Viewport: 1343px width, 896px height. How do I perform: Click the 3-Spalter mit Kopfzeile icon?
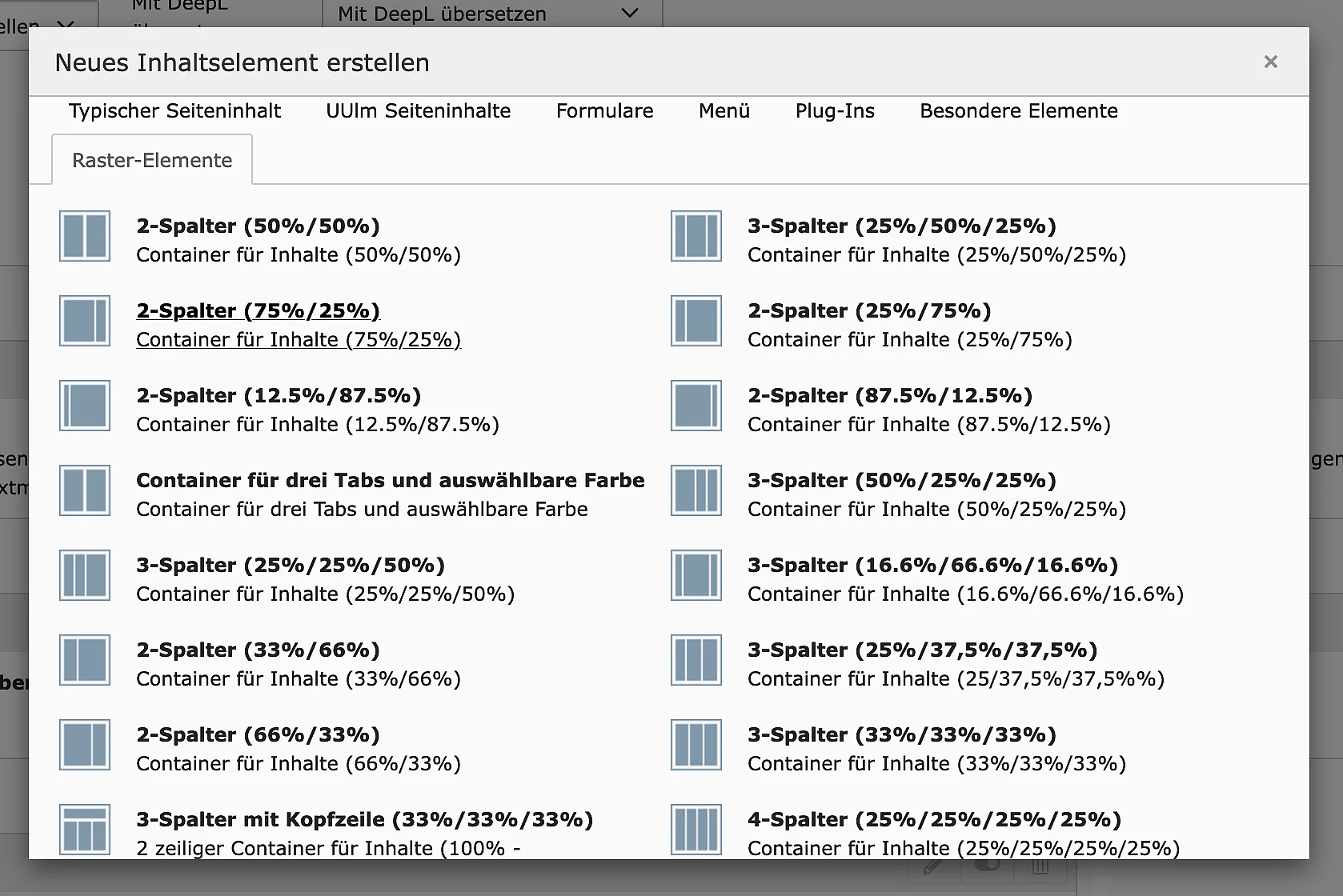point(85,830)
